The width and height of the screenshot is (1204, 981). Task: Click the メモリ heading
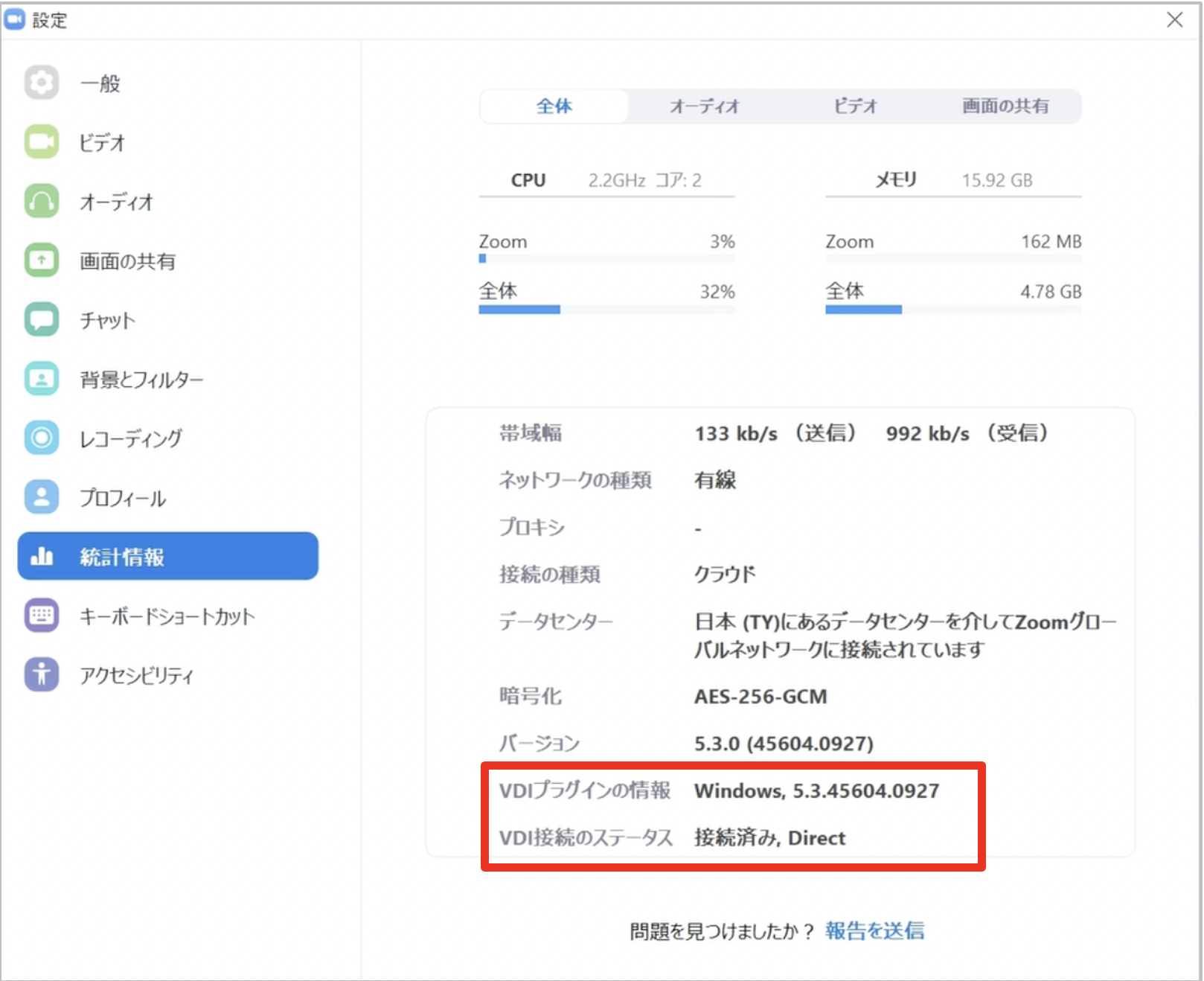coord(896,180)
